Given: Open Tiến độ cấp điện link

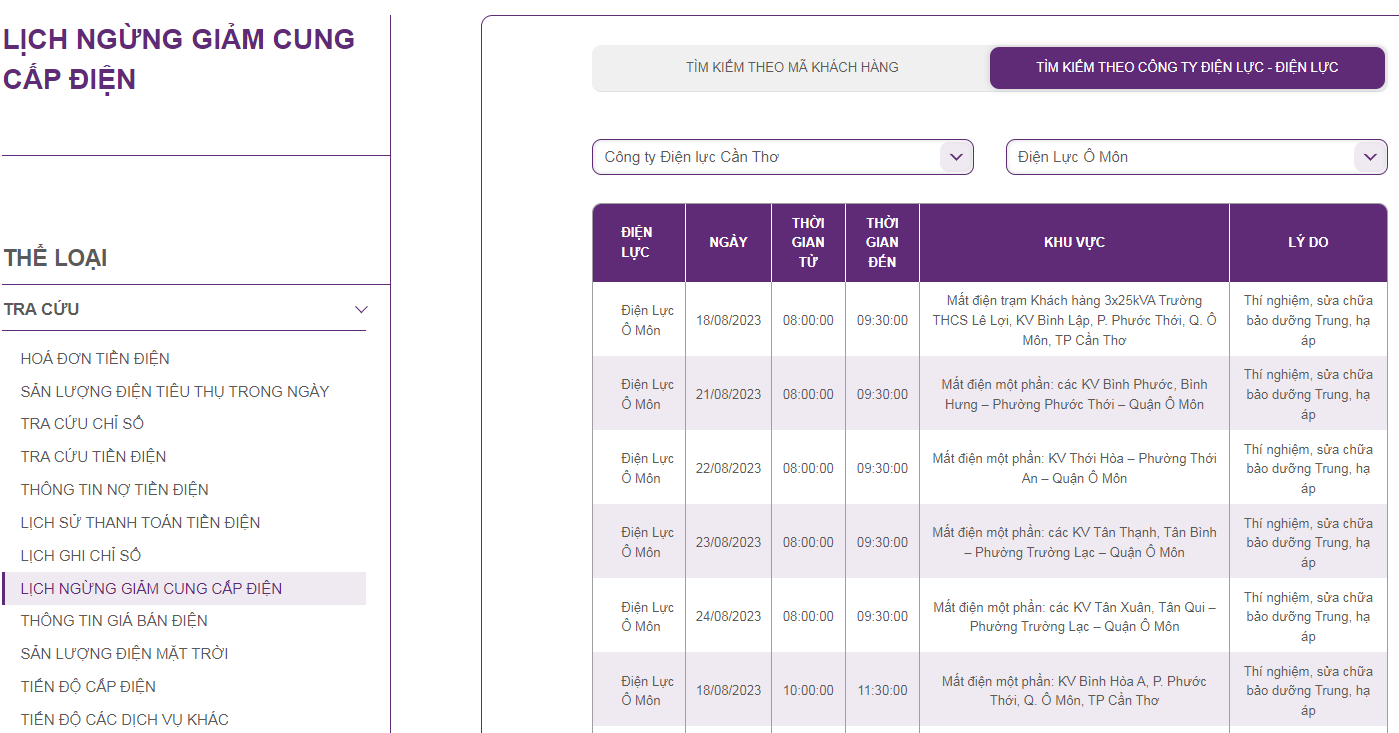Looking at the screenshot, I should [x=88, y=687].
